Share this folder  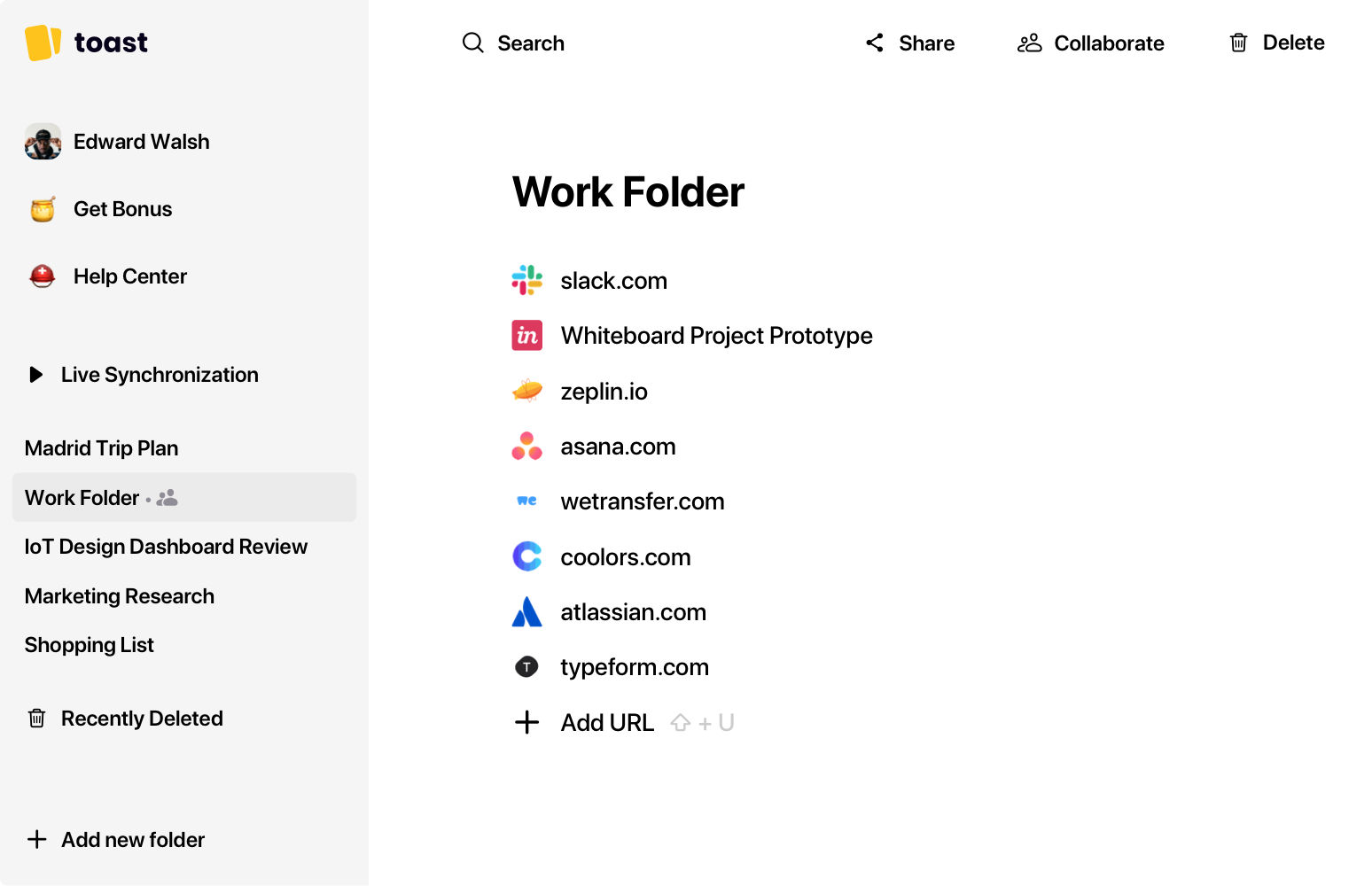click(910, 43)
